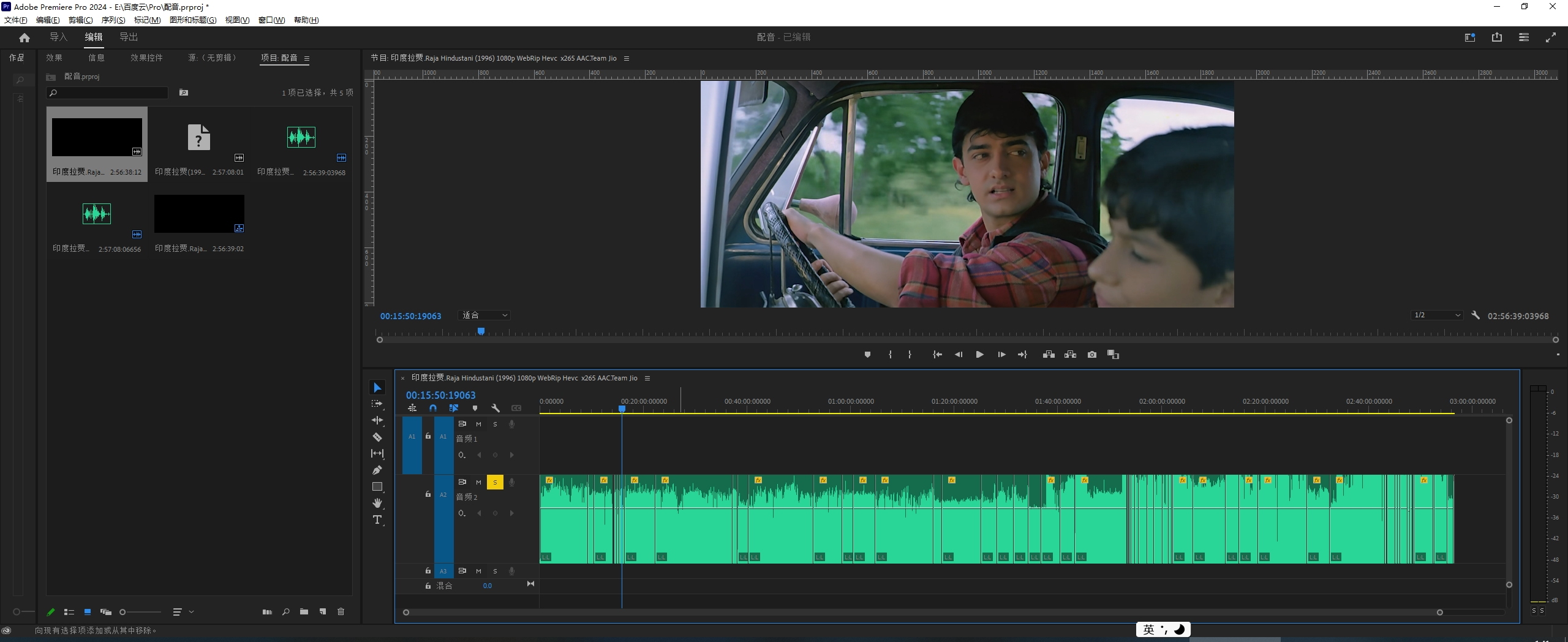Image resolution: width=1568 pixels, height=642 pixels.
Task: Click the 导出 workspace button
Action: [x=129, y=37]
